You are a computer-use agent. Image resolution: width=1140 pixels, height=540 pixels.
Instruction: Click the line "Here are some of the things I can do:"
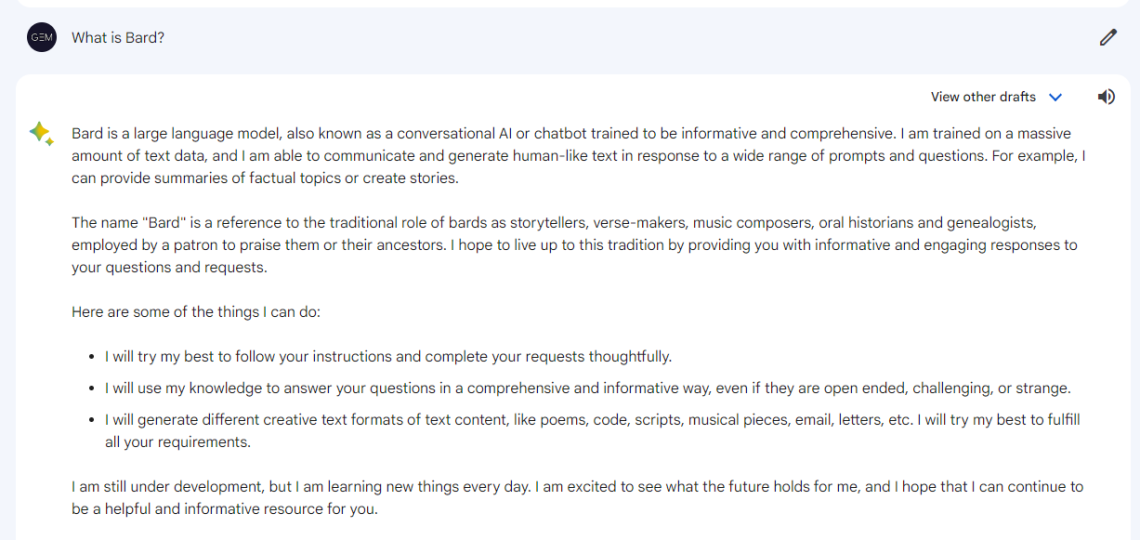click(x=196, y=312)
